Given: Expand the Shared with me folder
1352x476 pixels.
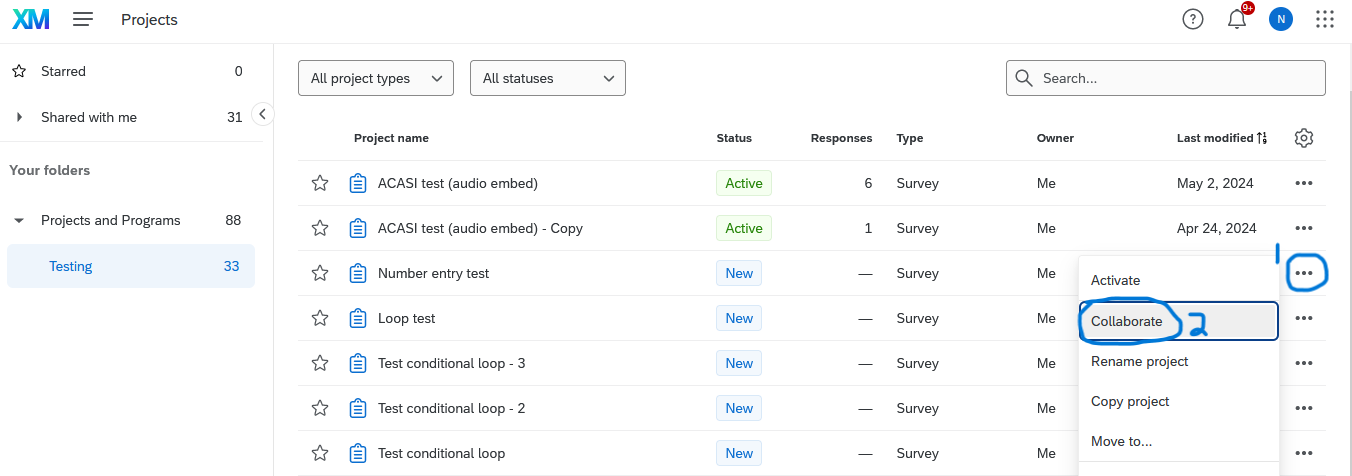Looking at the screenshot, I should [19, 117].
